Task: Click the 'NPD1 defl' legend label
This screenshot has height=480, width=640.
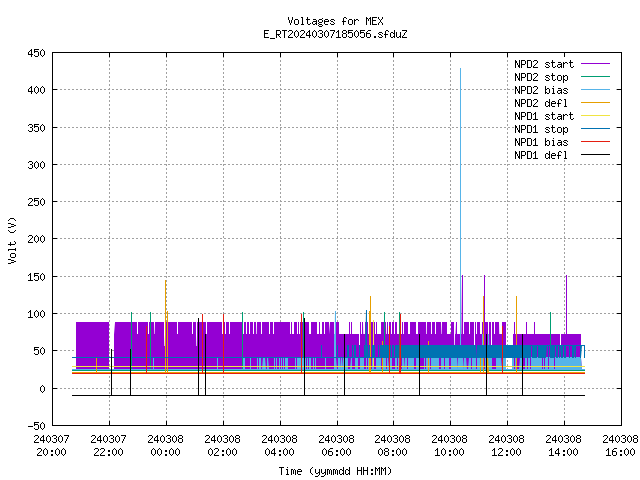Action: point(541,156)
